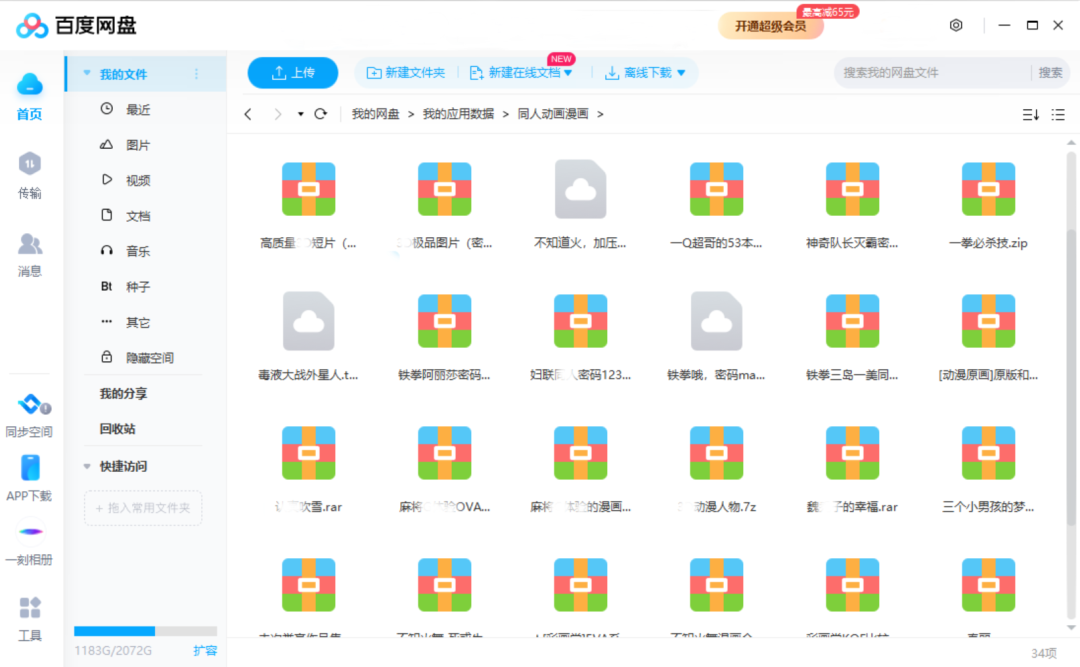Select the 铁拳三岛一美同 archive
The image size is (1080, 667).
point(852,337)
